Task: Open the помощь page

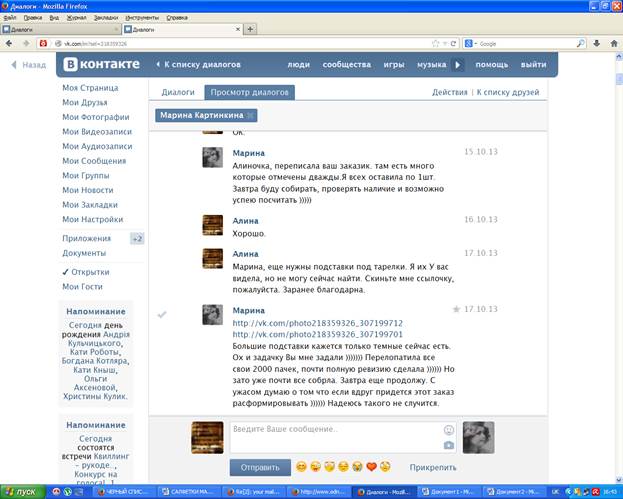Action: (492, 65)
